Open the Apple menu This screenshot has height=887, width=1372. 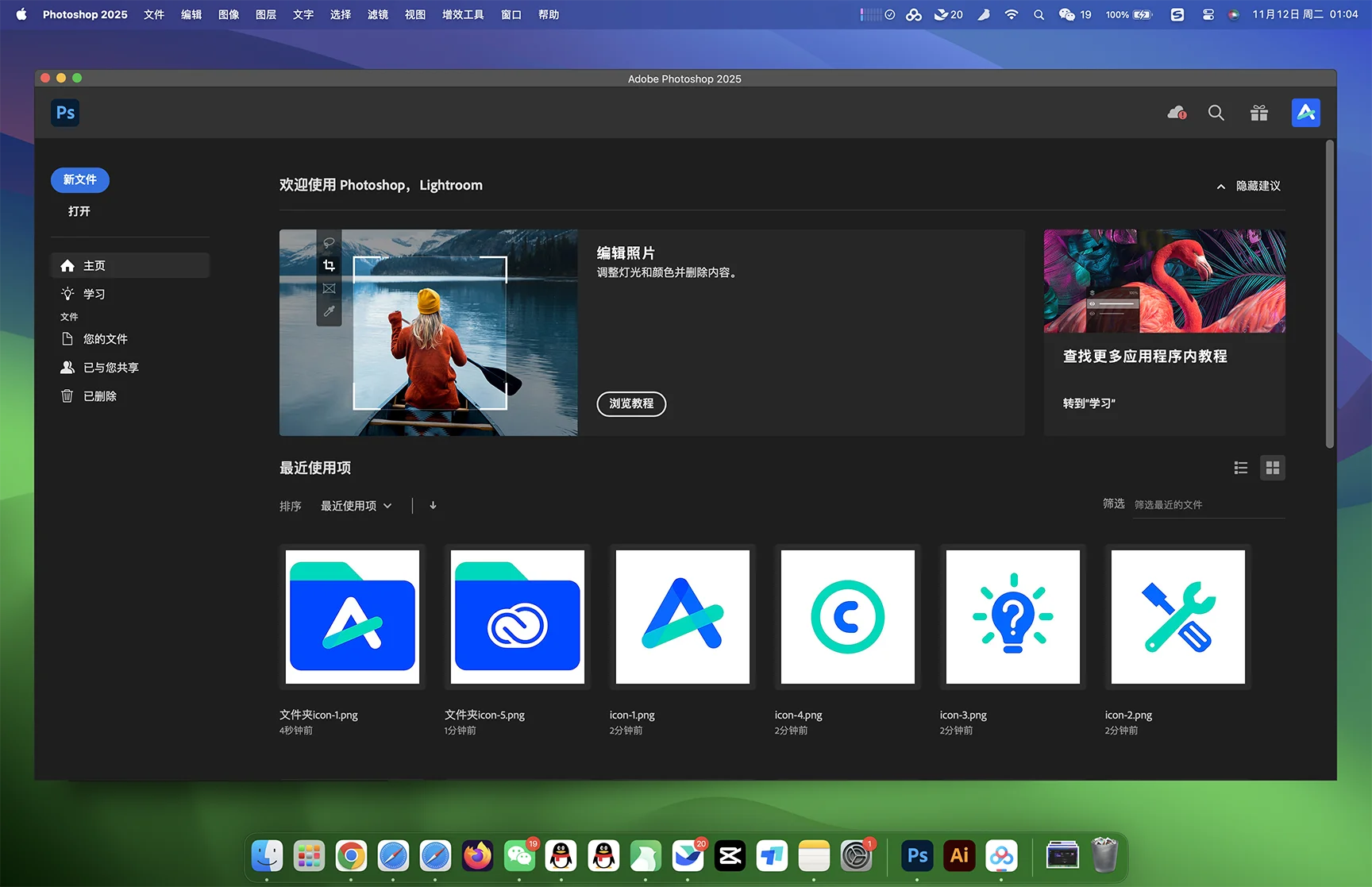(21, 14)
